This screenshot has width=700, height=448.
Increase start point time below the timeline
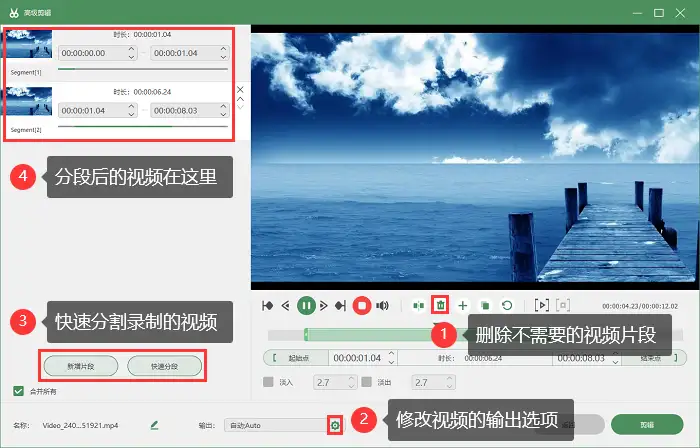coord(392,354)
